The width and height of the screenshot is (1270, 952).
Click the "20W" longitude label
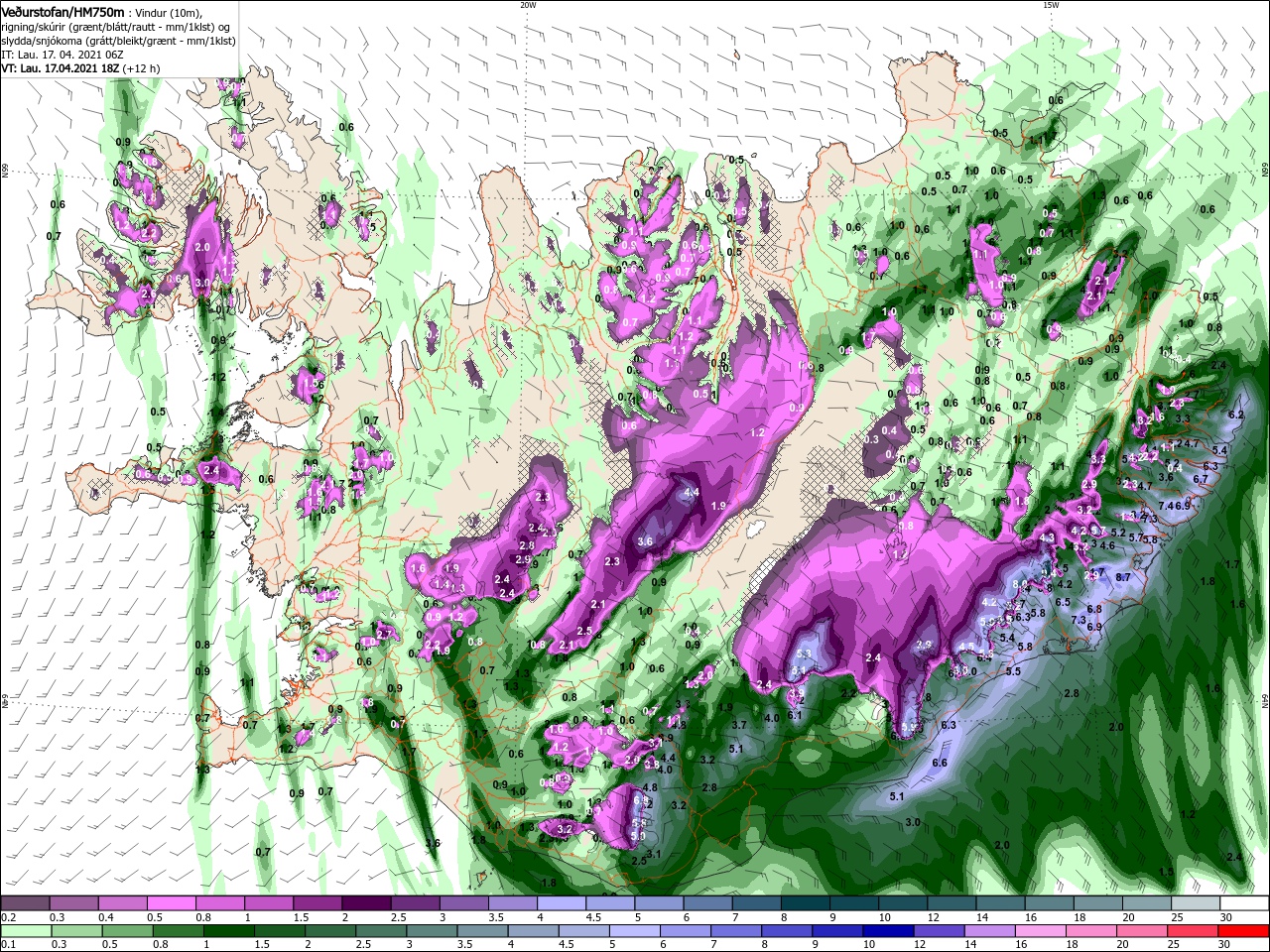pos(527,5)
